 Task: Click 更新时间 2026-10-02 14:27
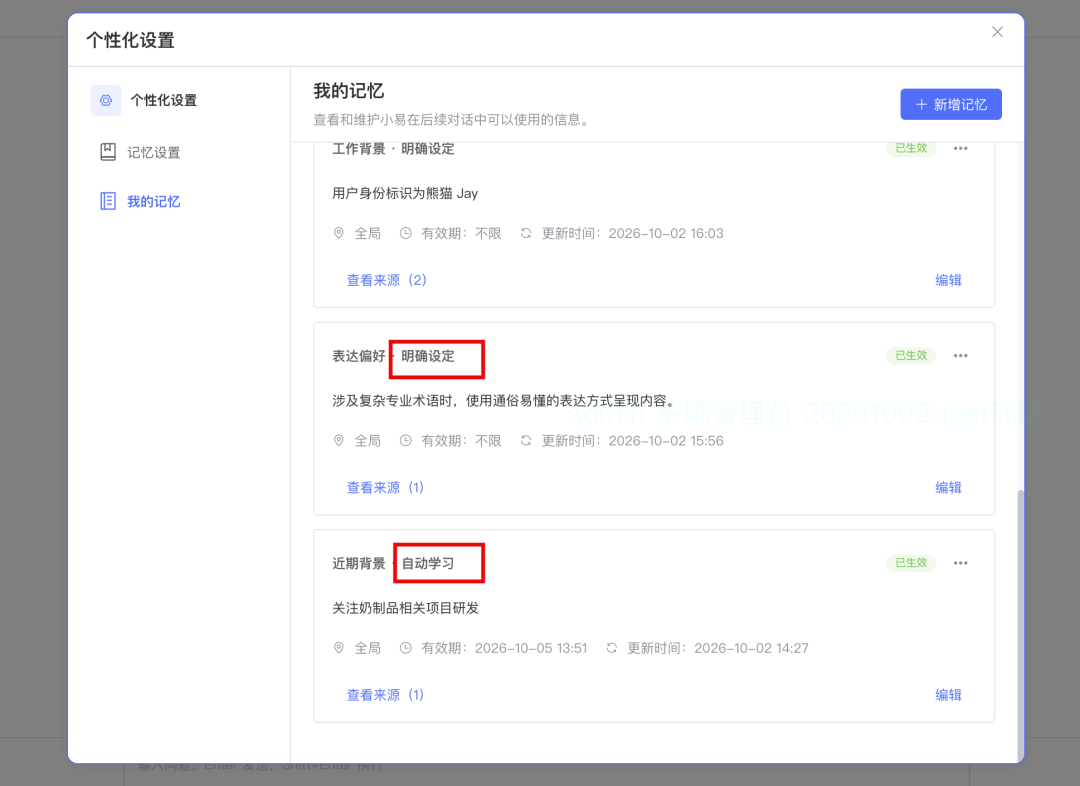718,648
